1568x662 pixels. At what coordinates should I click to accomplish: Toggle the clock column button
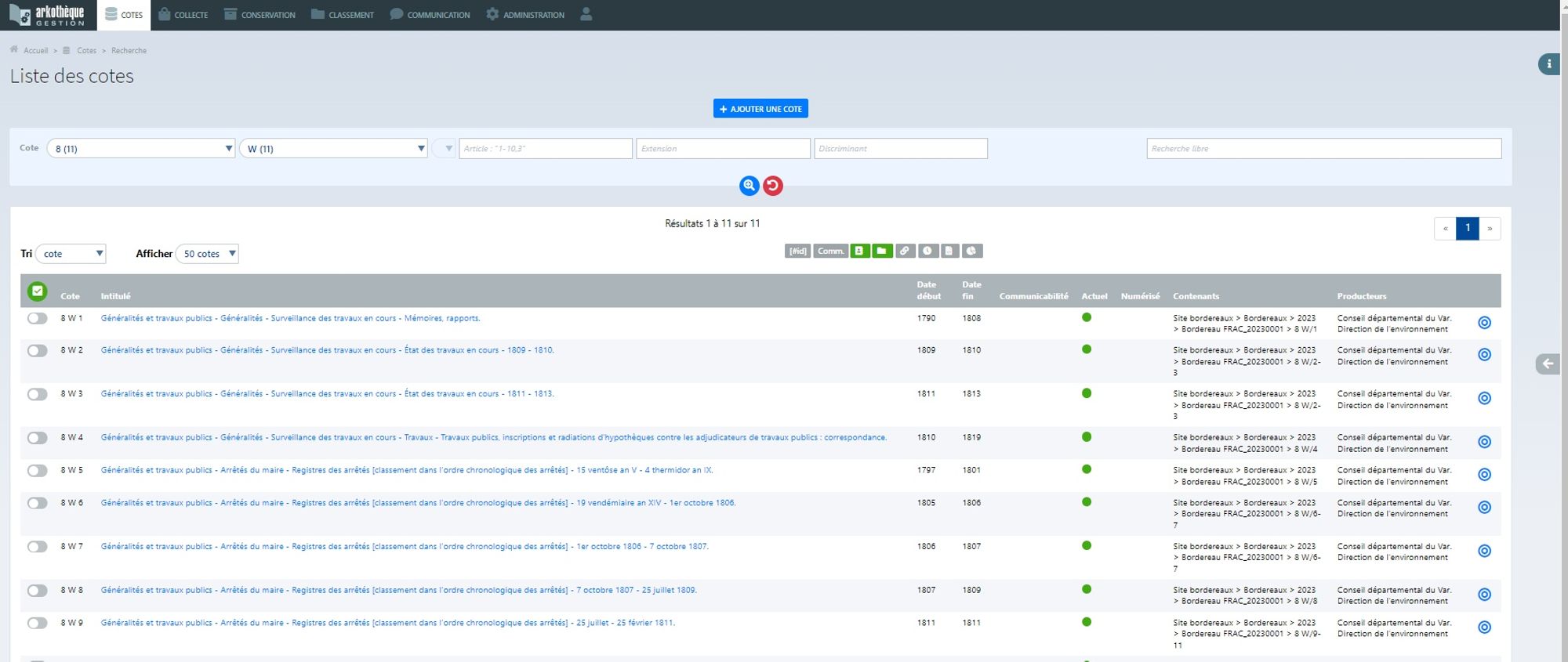coord(927,251)
